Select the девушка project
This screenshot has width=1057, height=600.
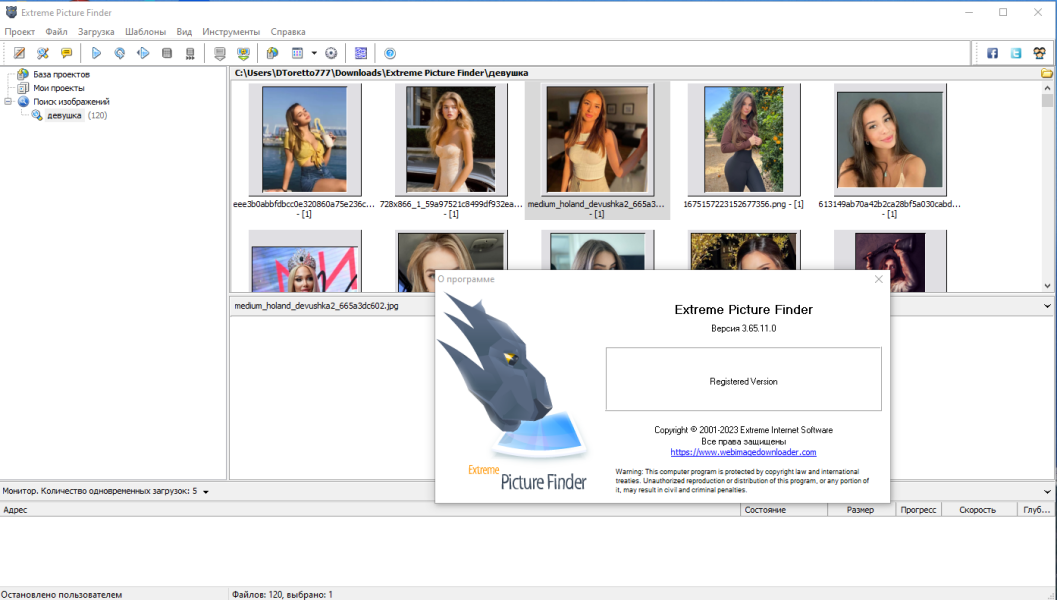point(64,115)
